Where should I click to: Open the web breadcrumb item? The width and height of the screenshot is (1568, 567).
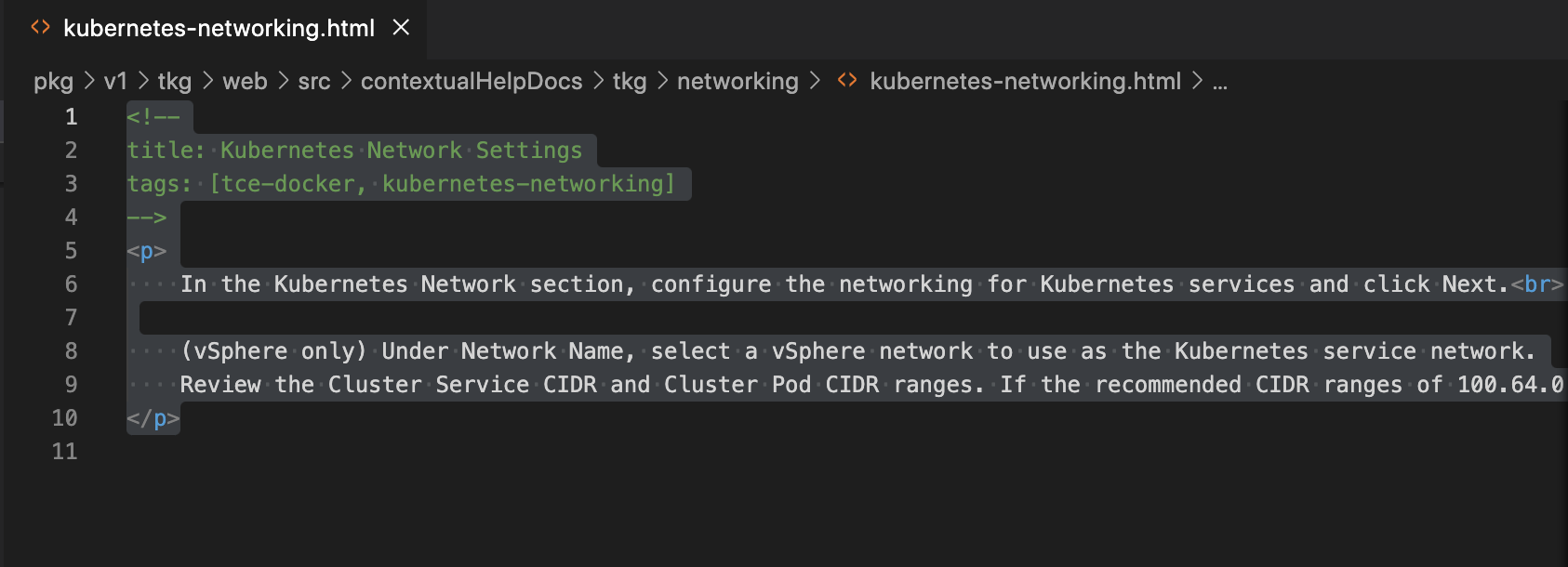pos(245,81)
